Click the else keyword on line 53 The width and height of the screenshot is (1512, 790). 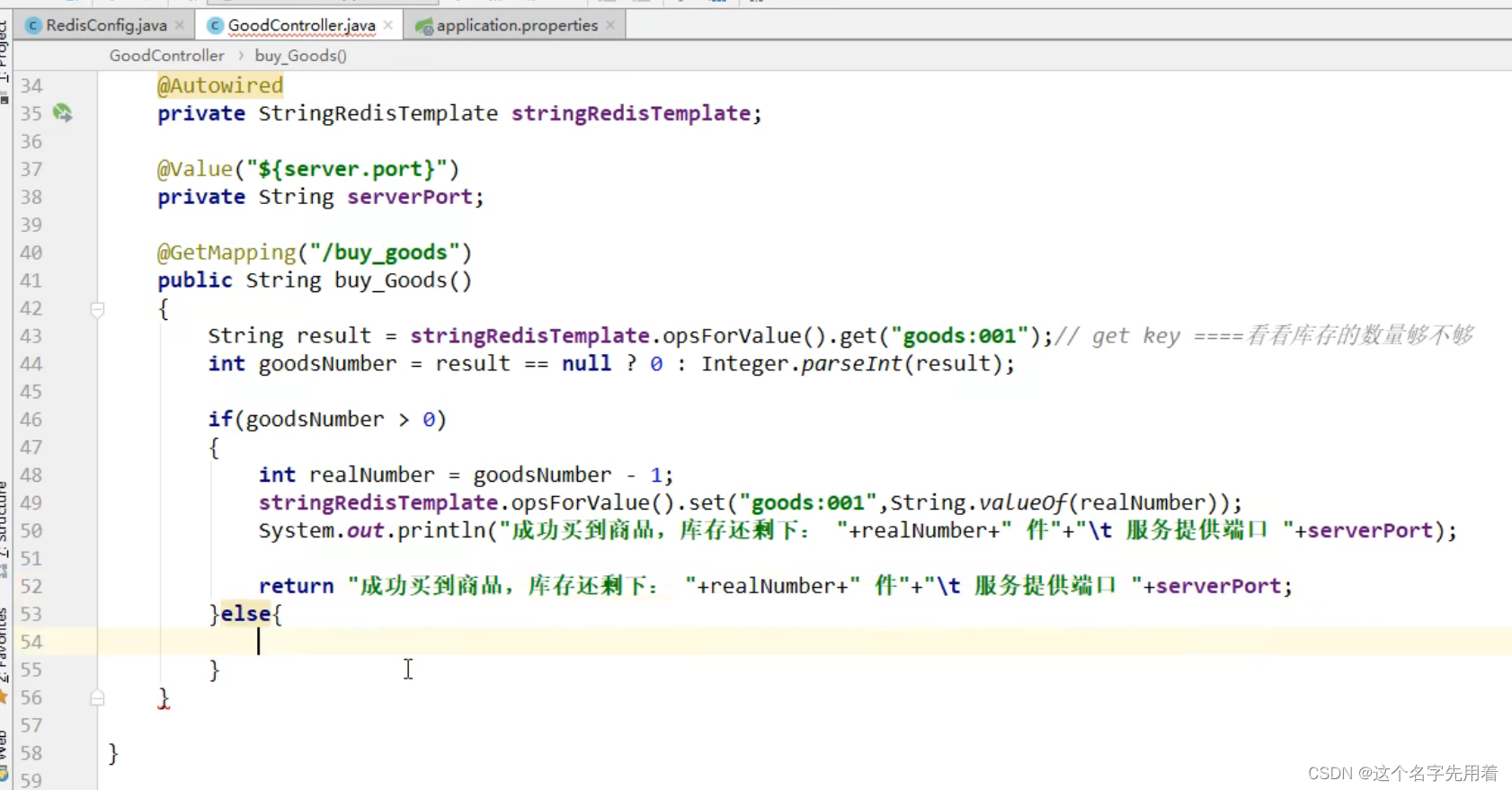245,614
